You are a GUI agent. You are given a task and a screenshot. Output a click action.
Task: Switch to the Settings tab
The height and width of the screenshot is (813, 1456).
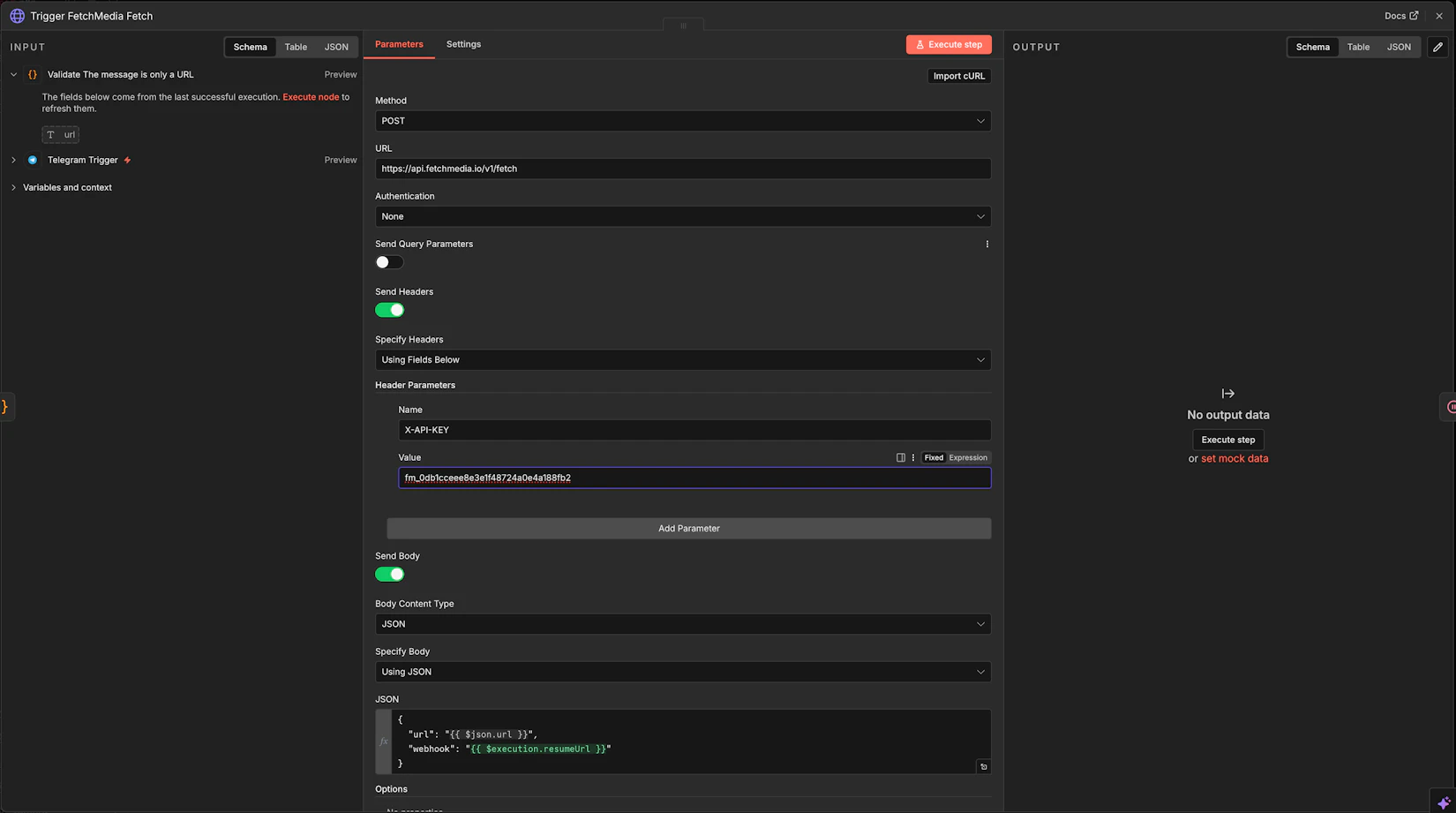[463, 44]
